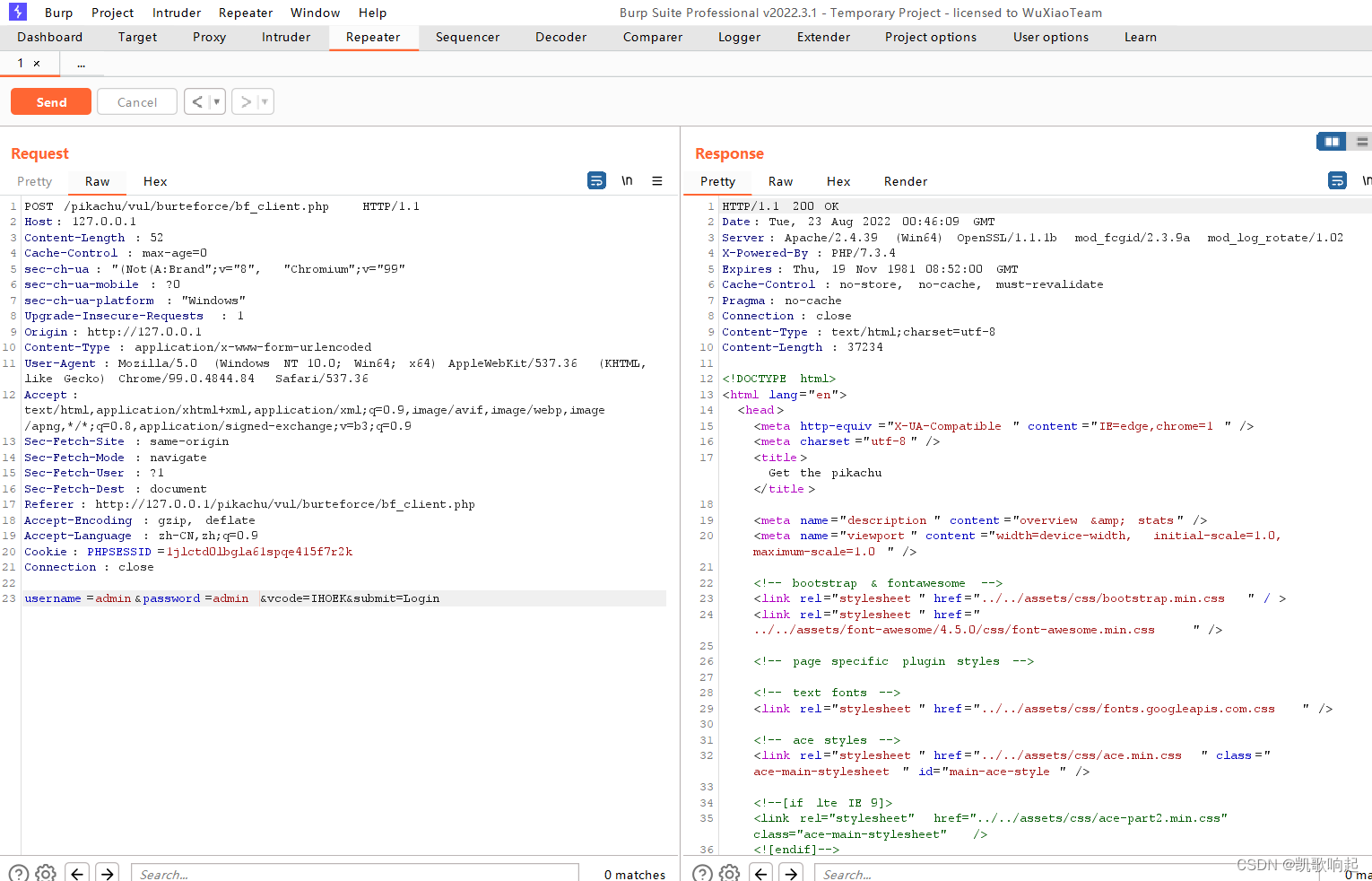This screenshot has height=881, width=1372.
Task: Switch Response view to Raw
Action: 780,181
